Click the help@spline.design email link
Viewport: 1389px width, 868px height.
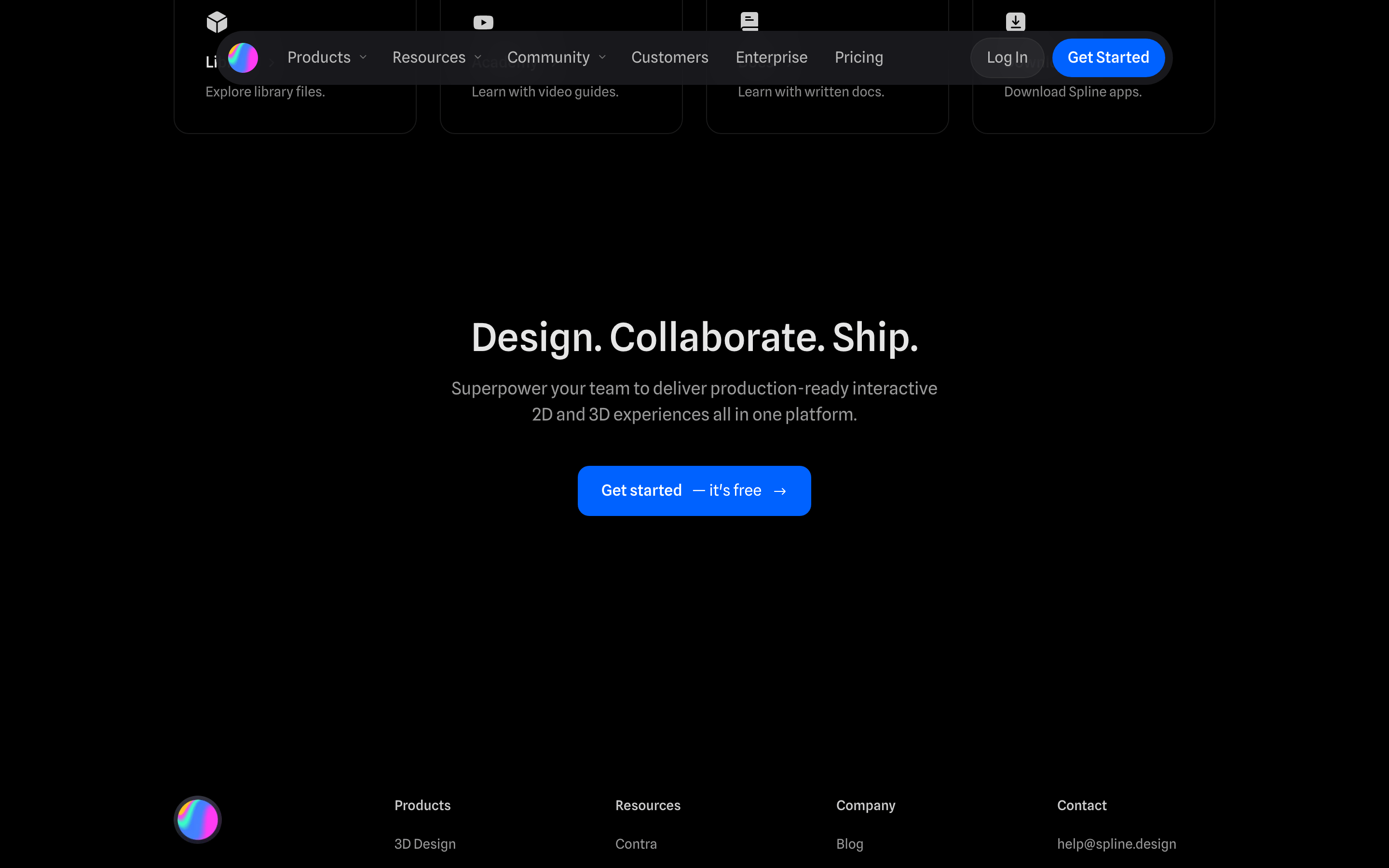tap(1117, 844)
